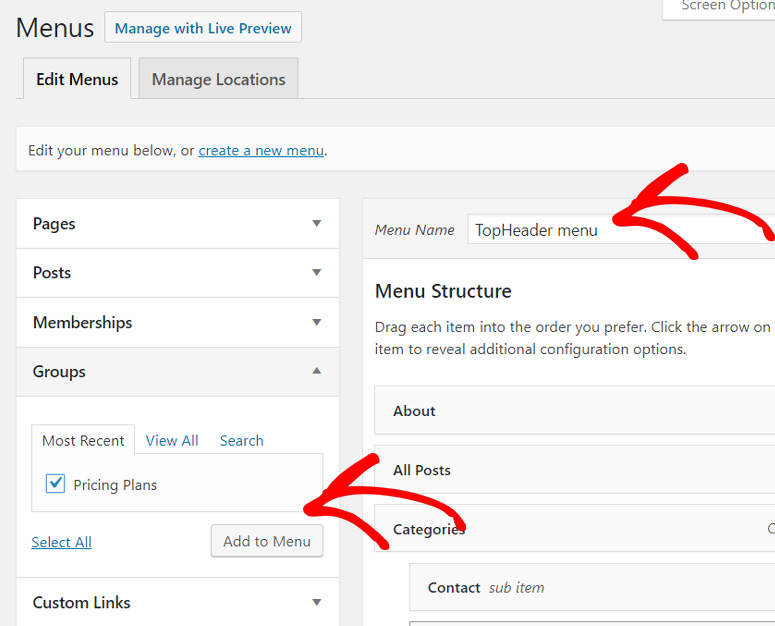Screen dimensions: 775x626
Task: Expand the Pages panel arrow
Action: (316, 224)
